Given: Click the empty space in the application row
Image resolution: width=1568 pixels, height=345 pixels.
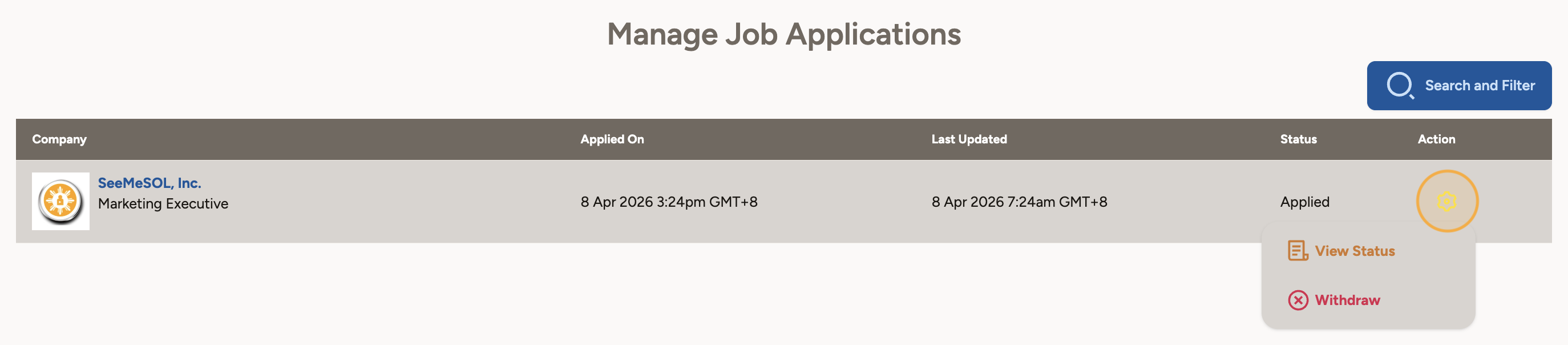Looking at the screenshot, I should [x=395, y=202].
